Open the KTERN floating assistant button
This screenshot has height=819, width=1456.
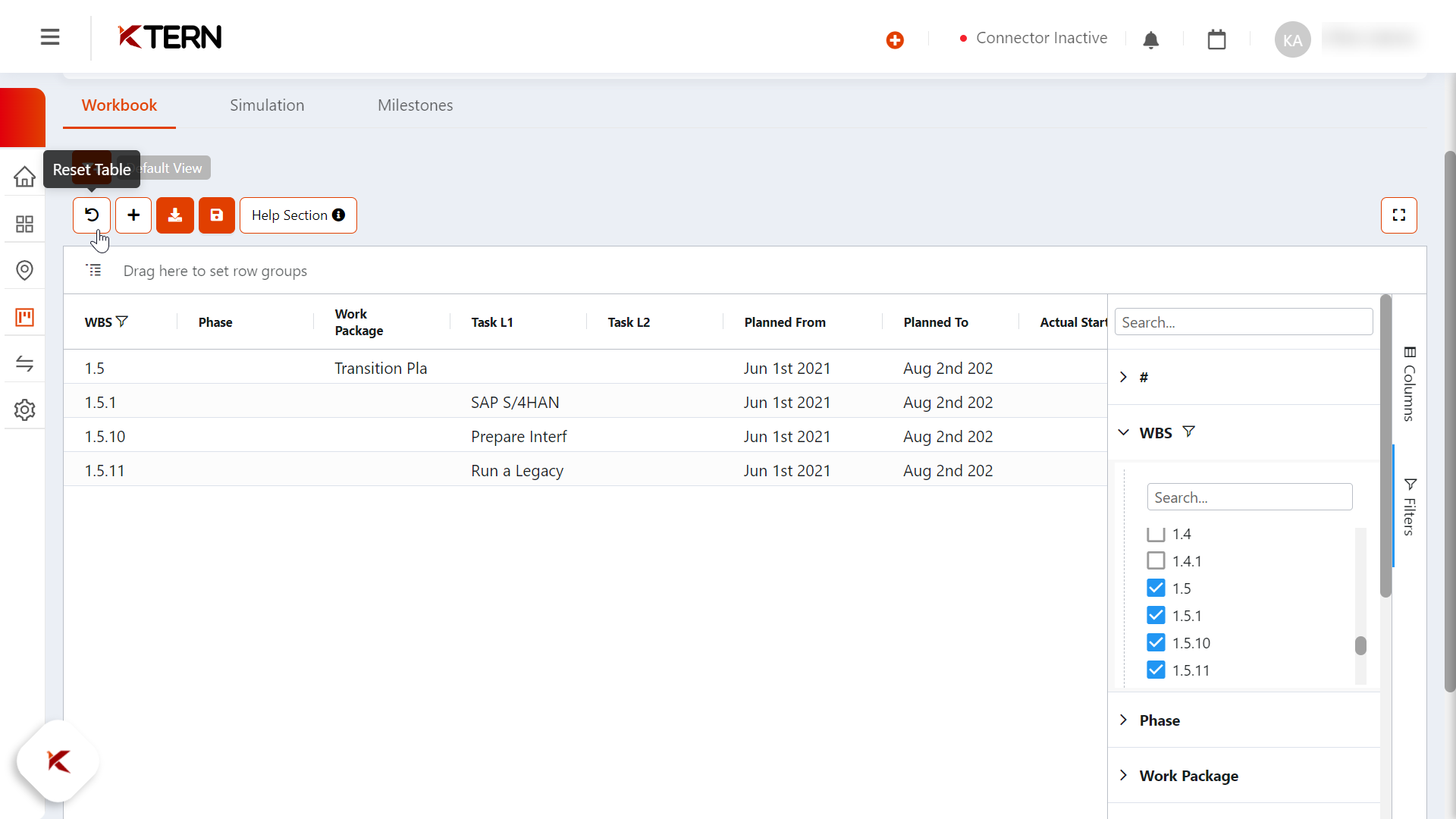[58, 761]
